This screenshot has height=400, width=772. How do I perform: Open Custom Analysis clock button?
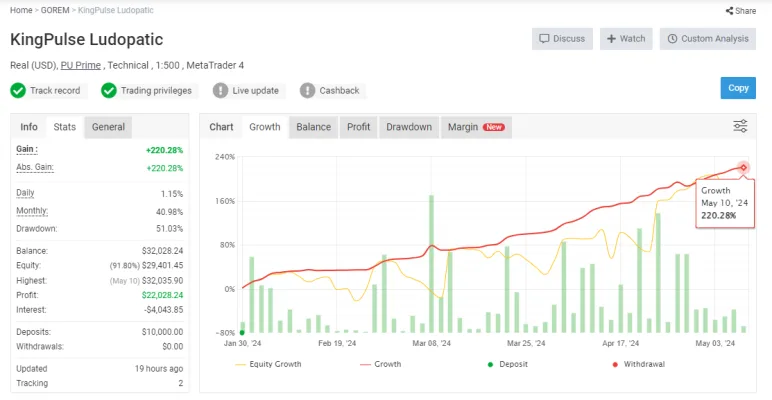708,39
